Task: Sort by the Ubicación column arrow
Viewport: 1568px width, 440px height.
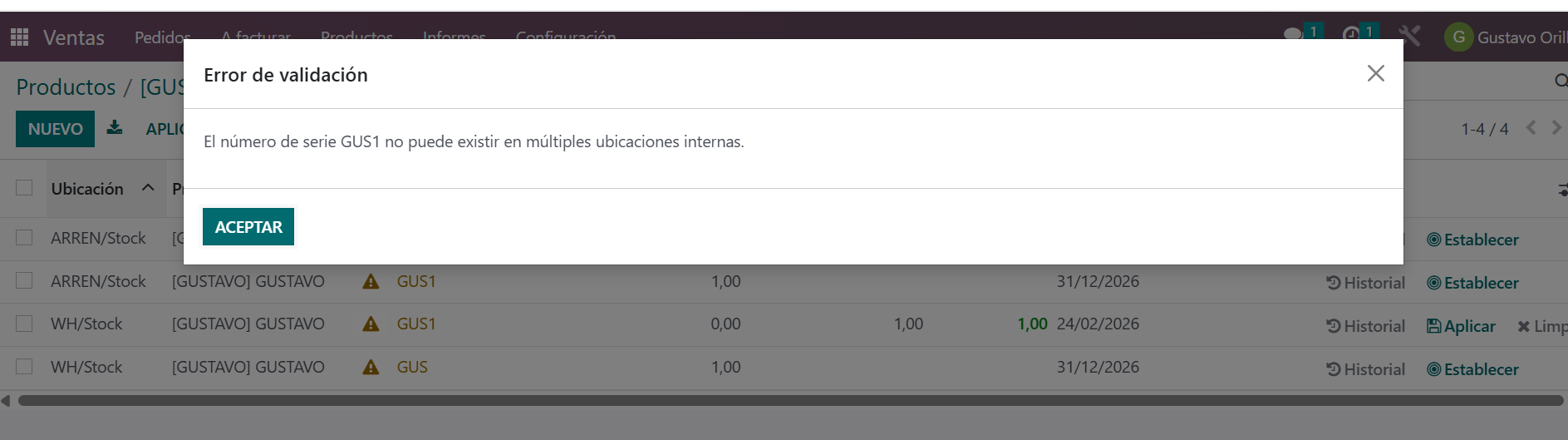Action: pos(148,188)
